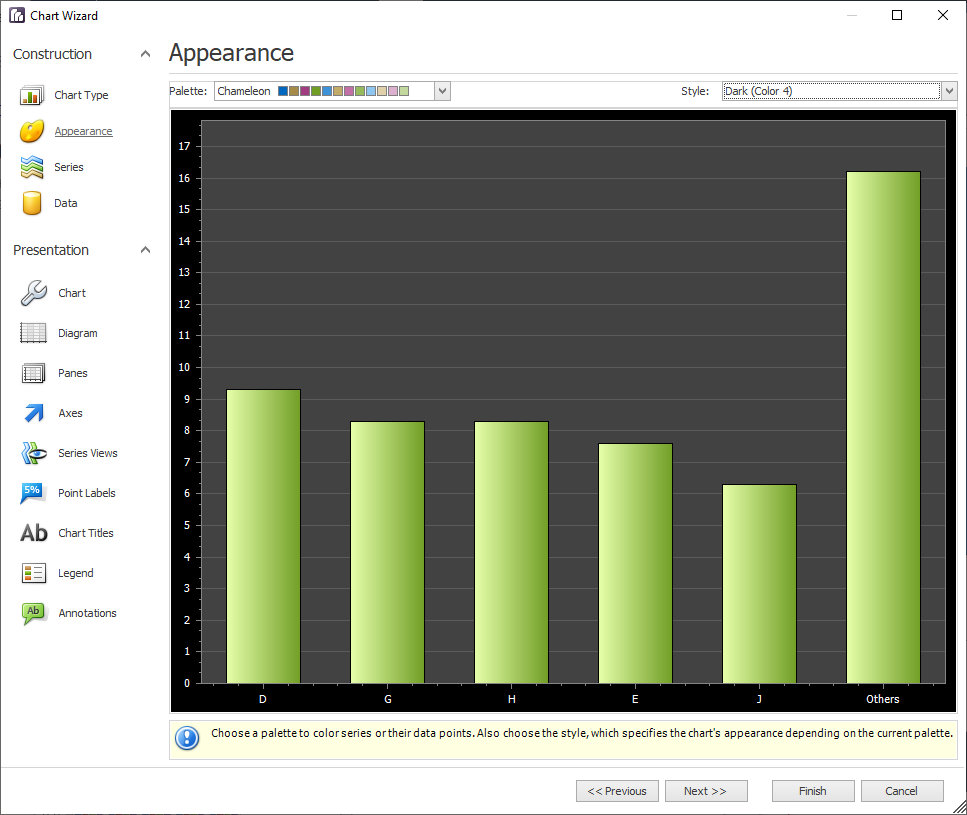
Task: Click the Next button
Action: [706, 790]
